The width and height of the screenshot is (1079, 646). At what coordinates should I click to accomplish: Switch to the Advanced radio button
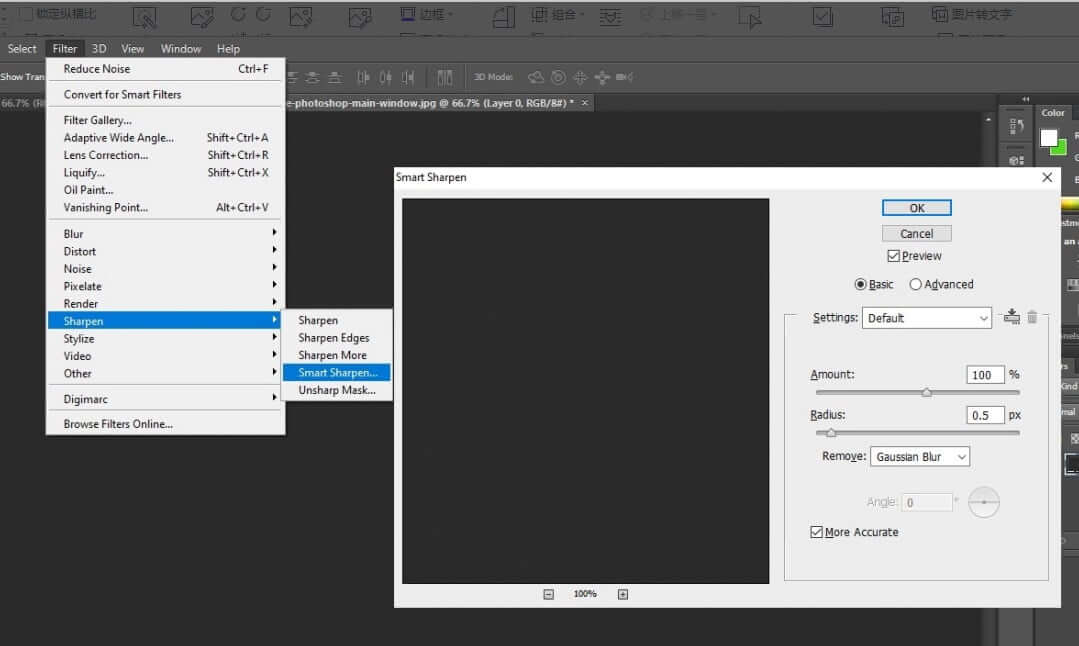click(916, 284)
